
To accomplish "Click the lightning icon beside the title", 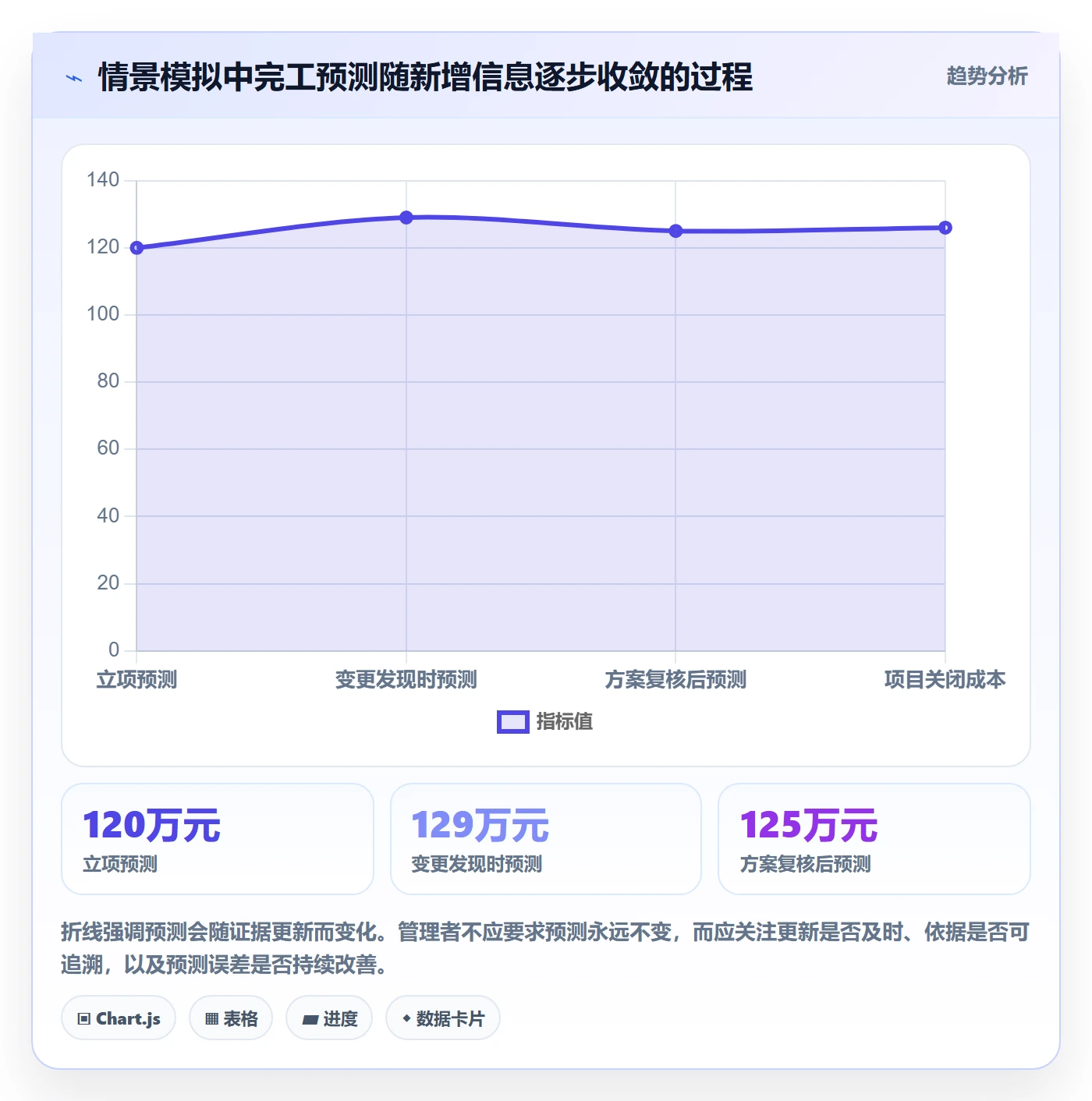I will click(x=74, y=78).
